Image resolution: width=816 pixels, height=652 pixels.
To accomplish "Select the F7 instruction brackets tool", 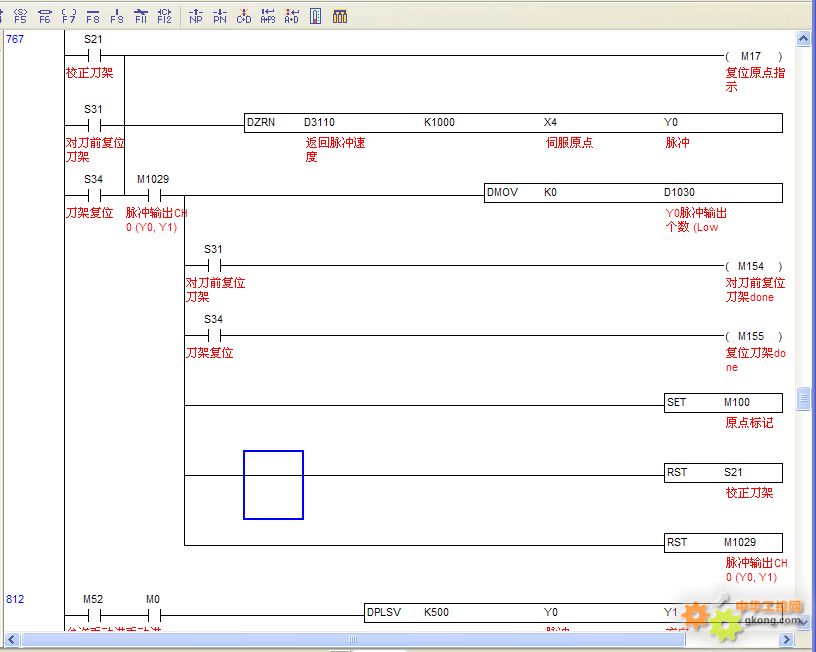I will coord(69,16).
